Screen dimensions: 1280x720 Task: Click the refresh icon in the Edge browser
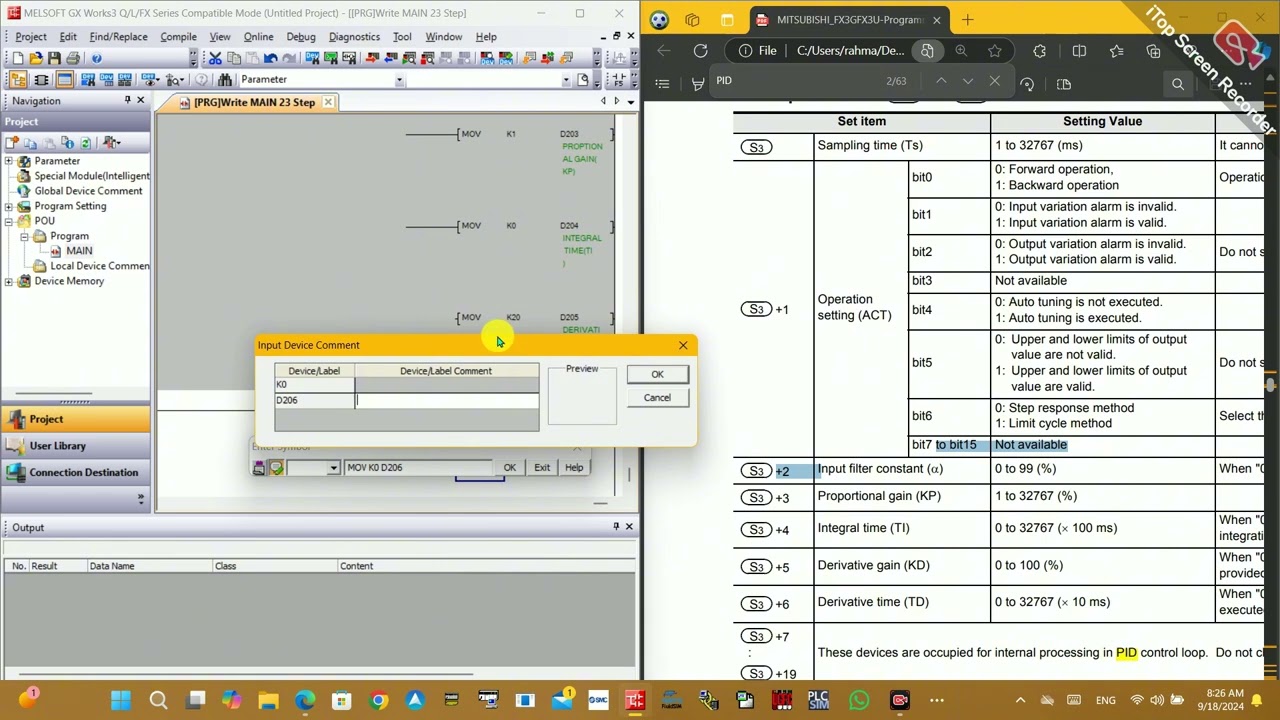tap(700, 51)
